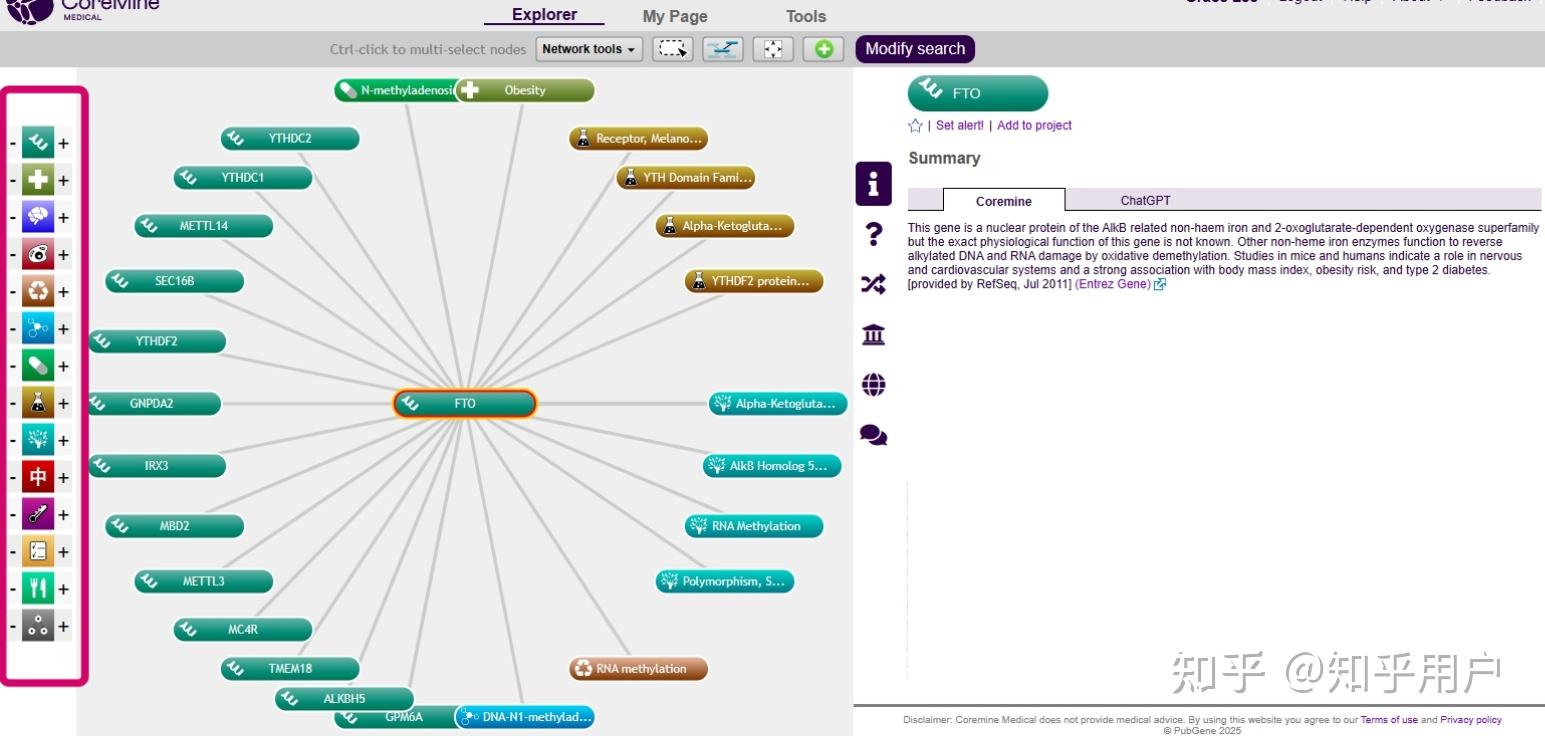Click the three-dots category icon
This screenshot has height=736, width=1545.
click(38, 626)
